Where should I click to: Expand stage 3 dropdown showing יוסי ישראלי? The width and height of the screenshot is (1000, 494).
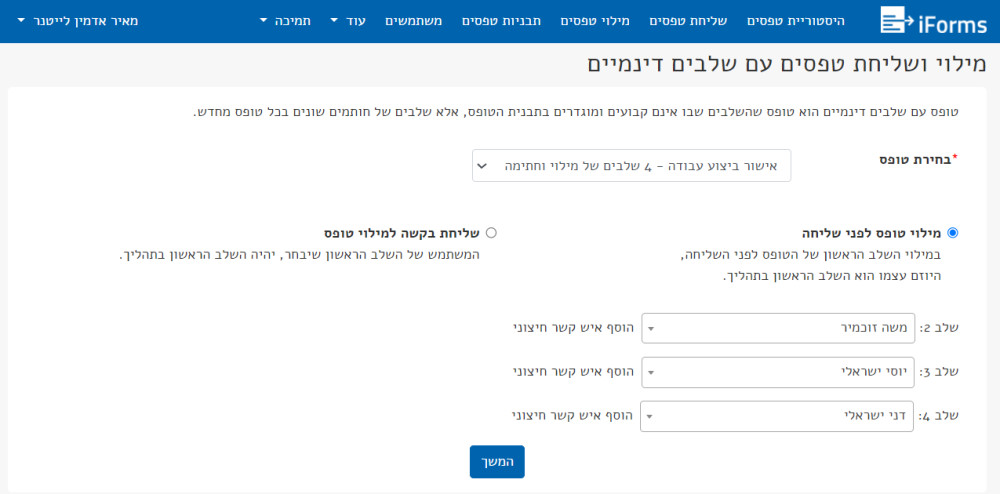pos(778,372)
